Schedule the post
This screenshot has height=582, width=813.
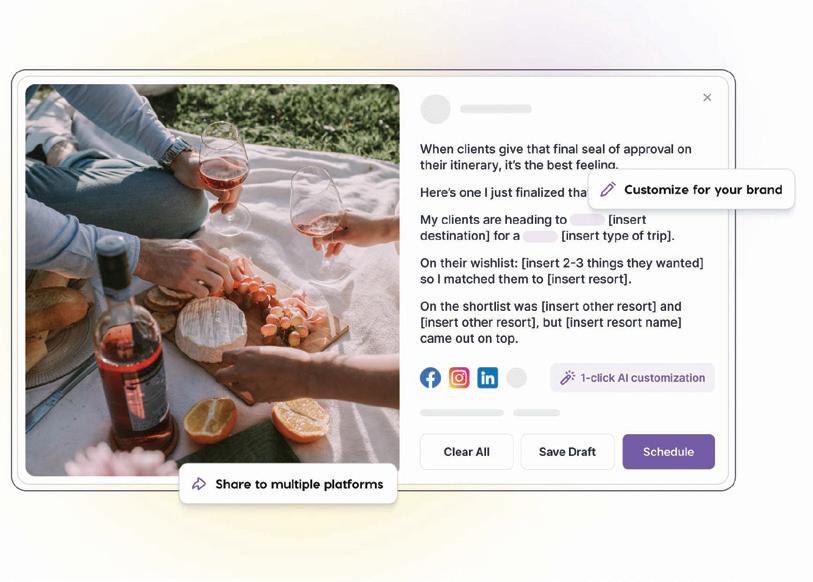click(668, 452)
